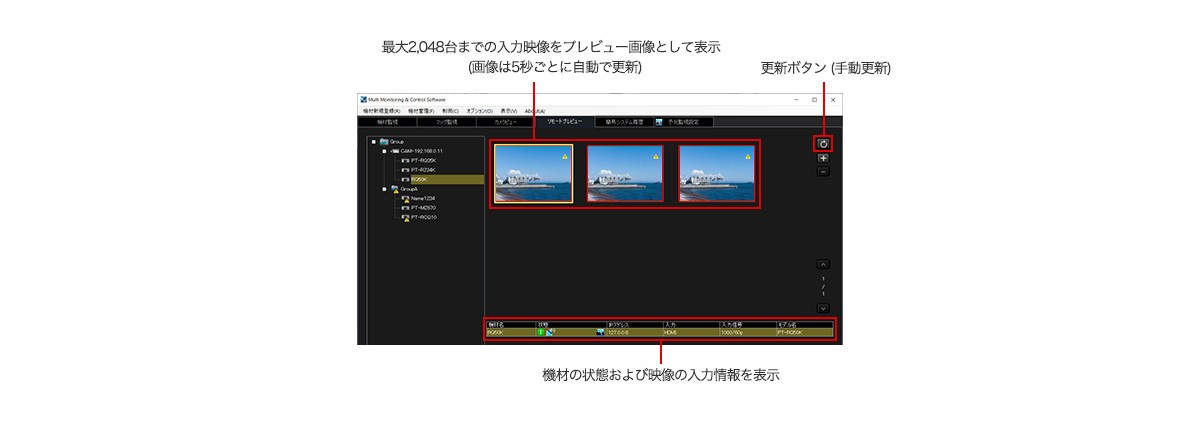Click warning triangle on middle thumbnail

(656, 157)
